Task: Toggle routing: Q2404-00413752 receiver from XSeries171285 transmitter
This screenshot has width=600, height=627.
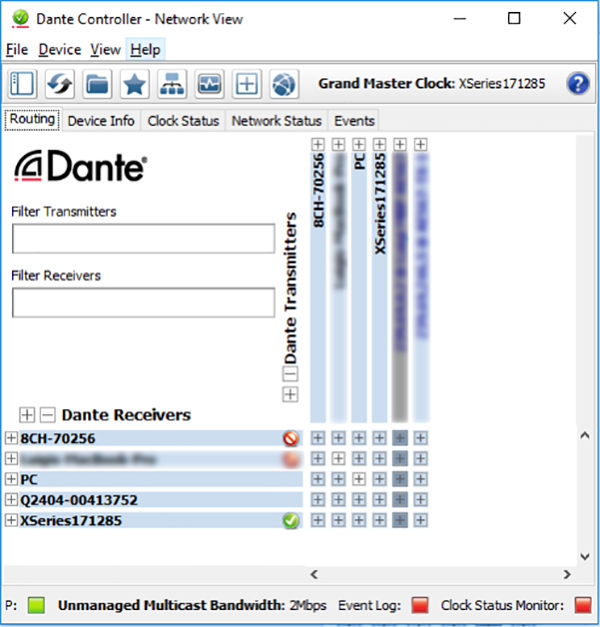Action: tap(380, 499)
